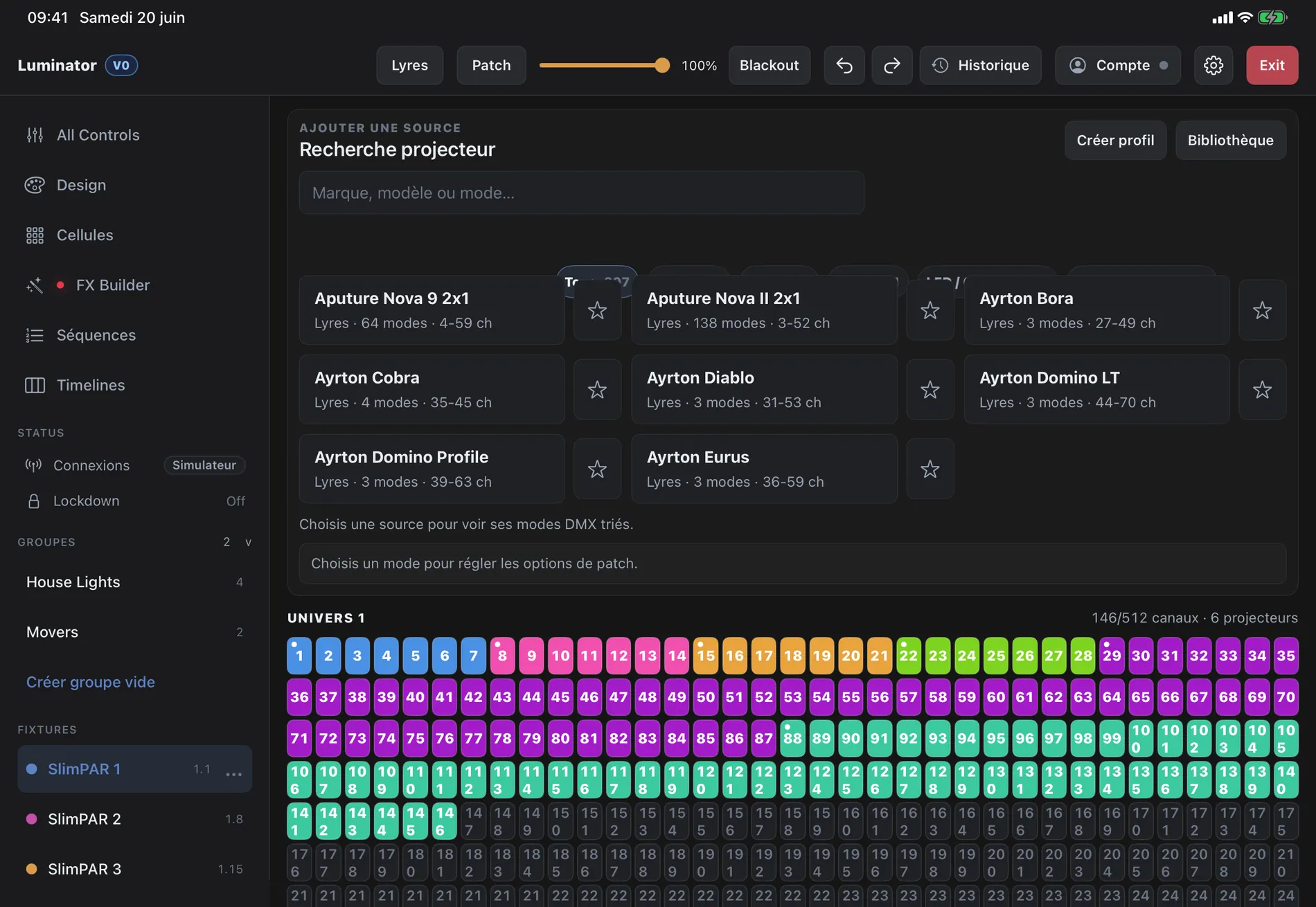Image resolution: width=1316 pixels, height=907 pixels.
Task: Click the Design palette icon
Action: coord(35,185)
